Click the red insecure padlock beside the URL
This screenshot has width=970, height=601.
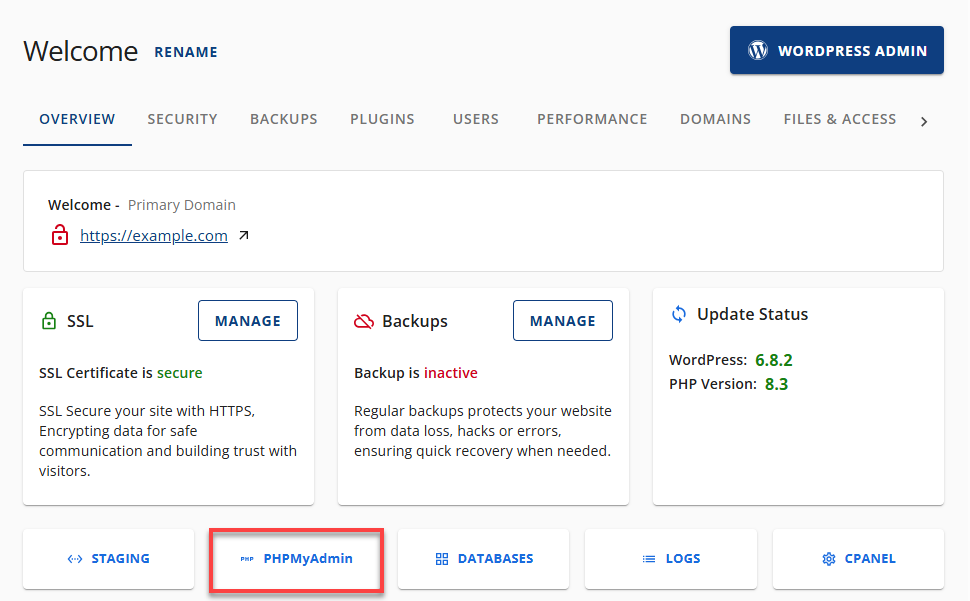pyautogui.click(x=60, y=235)
